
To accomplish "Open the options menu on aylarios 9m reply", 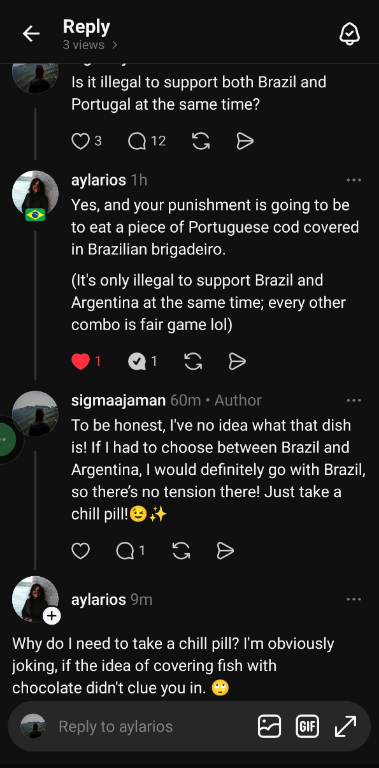I will (354, 600).
